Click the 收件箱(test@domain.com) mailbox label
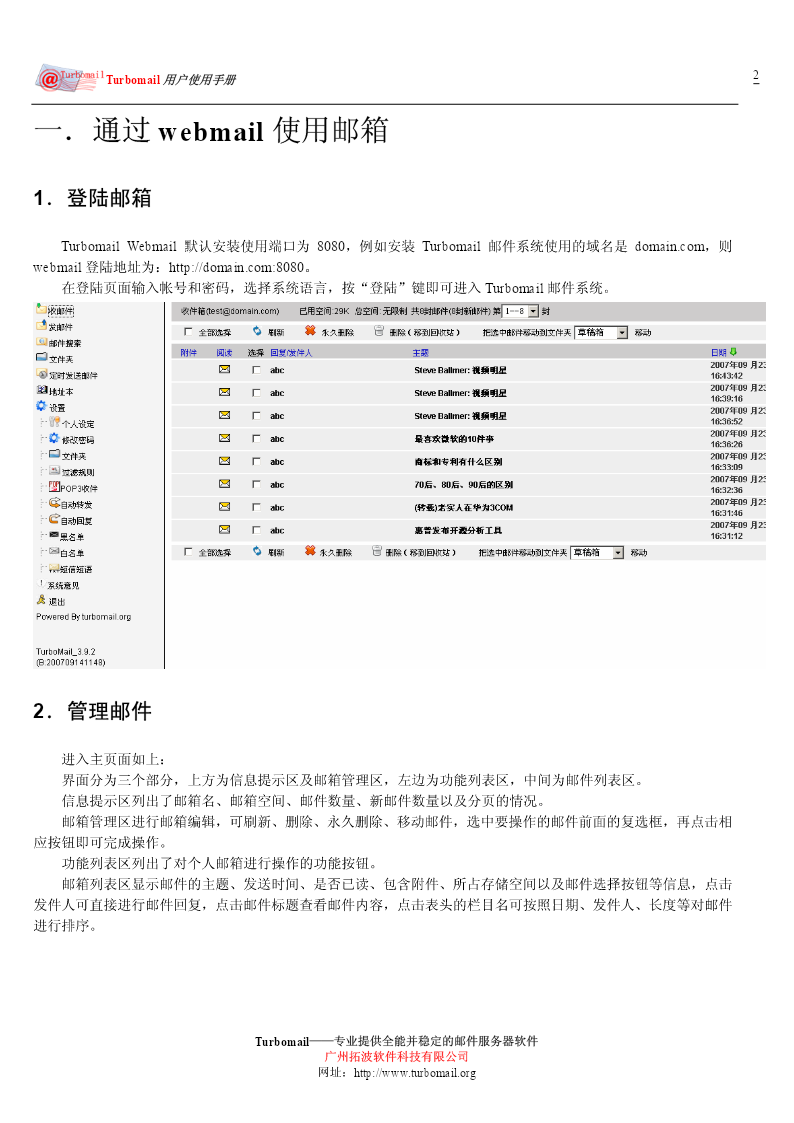The height and width of the screenshot is (1123, 794). coord(230,312)
